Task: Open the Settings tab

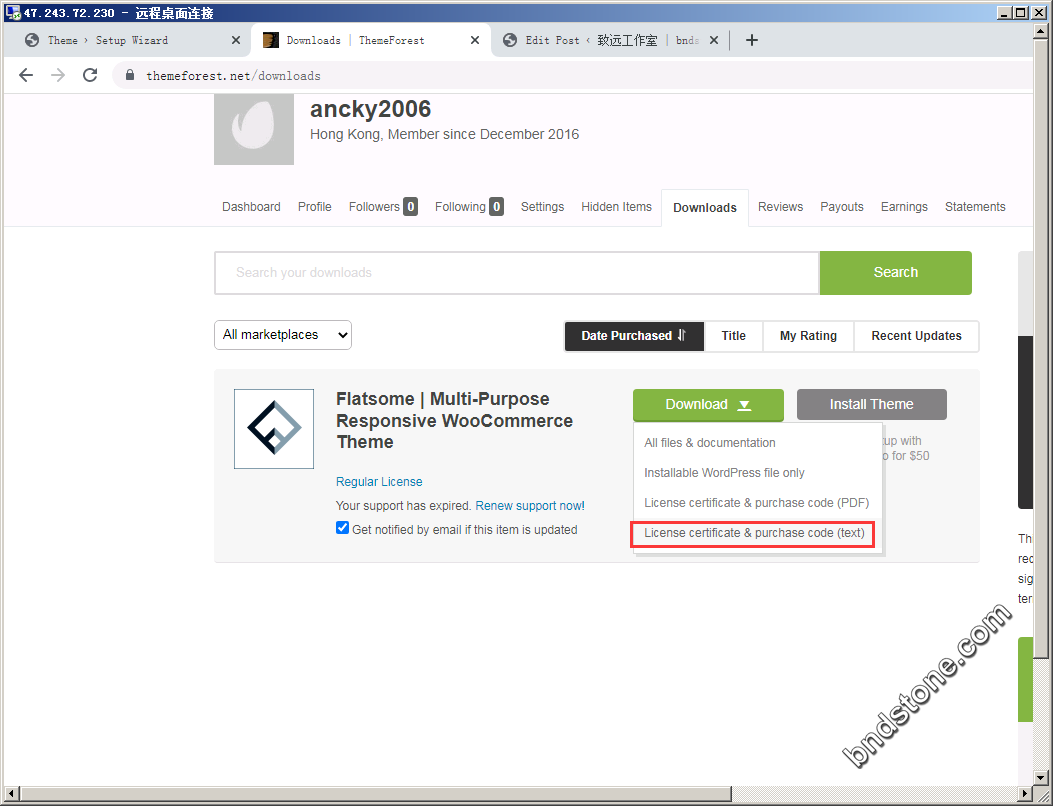Action: (543, 207)
